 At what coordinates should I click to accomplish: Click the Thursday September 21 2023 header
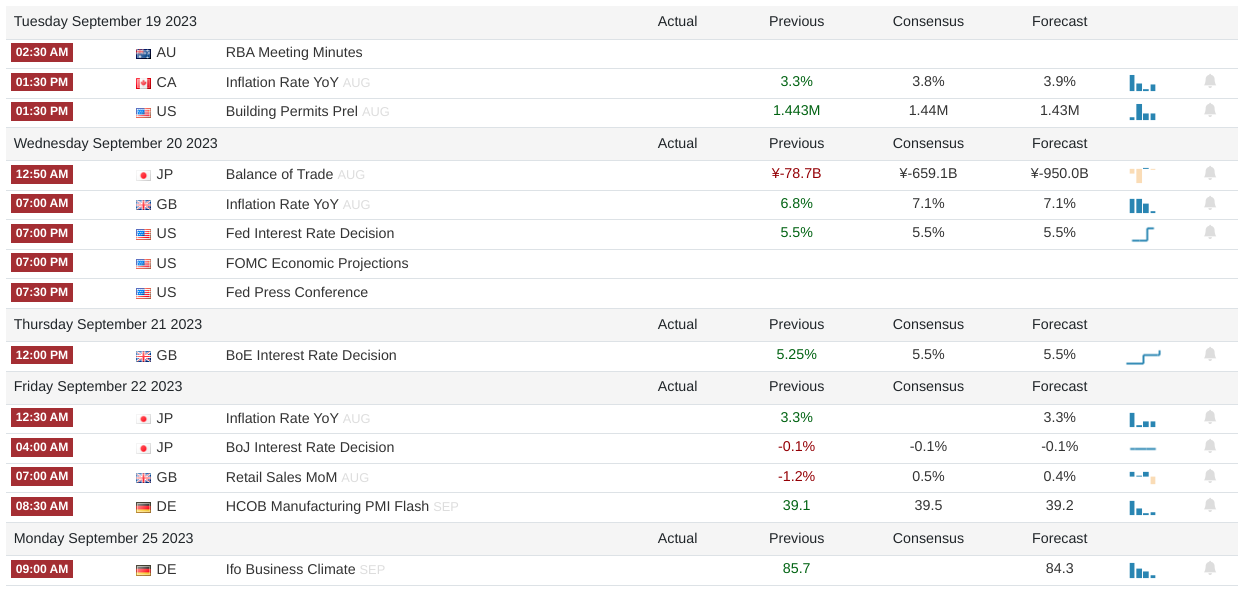(108, 325)
